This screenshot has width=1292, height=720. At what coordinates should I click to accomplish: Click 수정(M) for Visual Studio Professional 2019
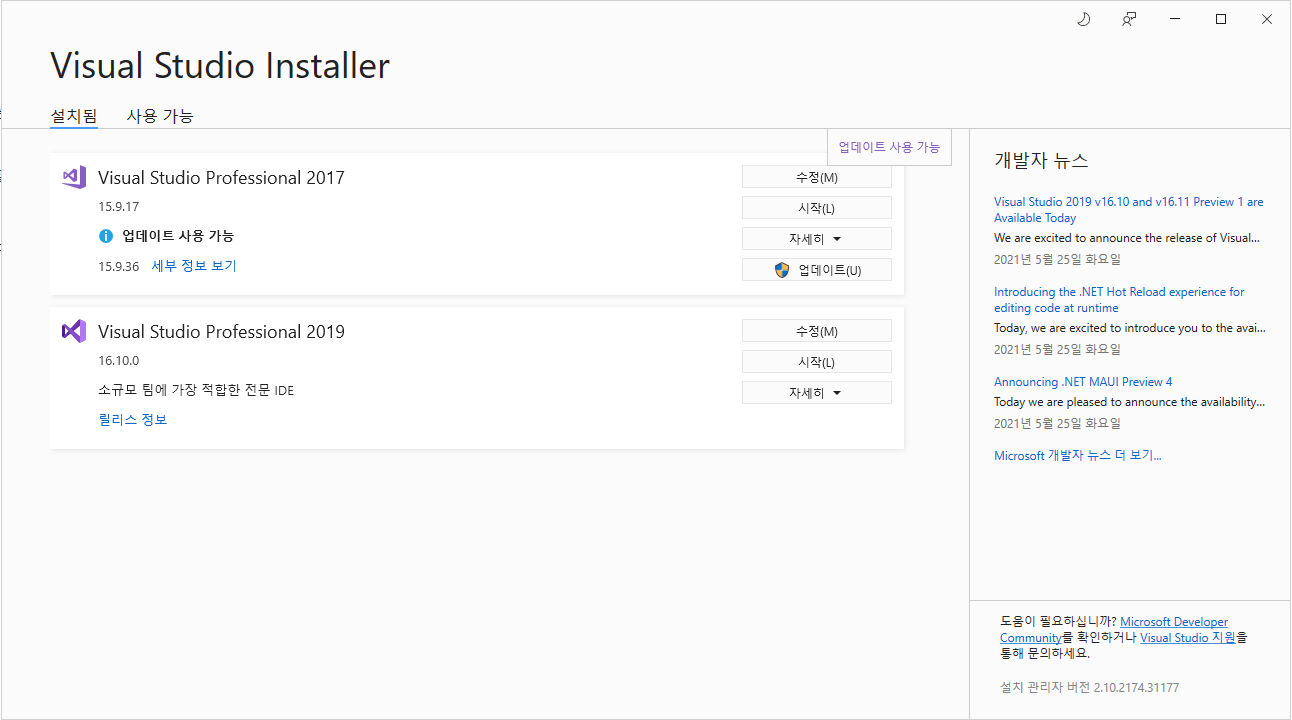[x=816, y=331]
